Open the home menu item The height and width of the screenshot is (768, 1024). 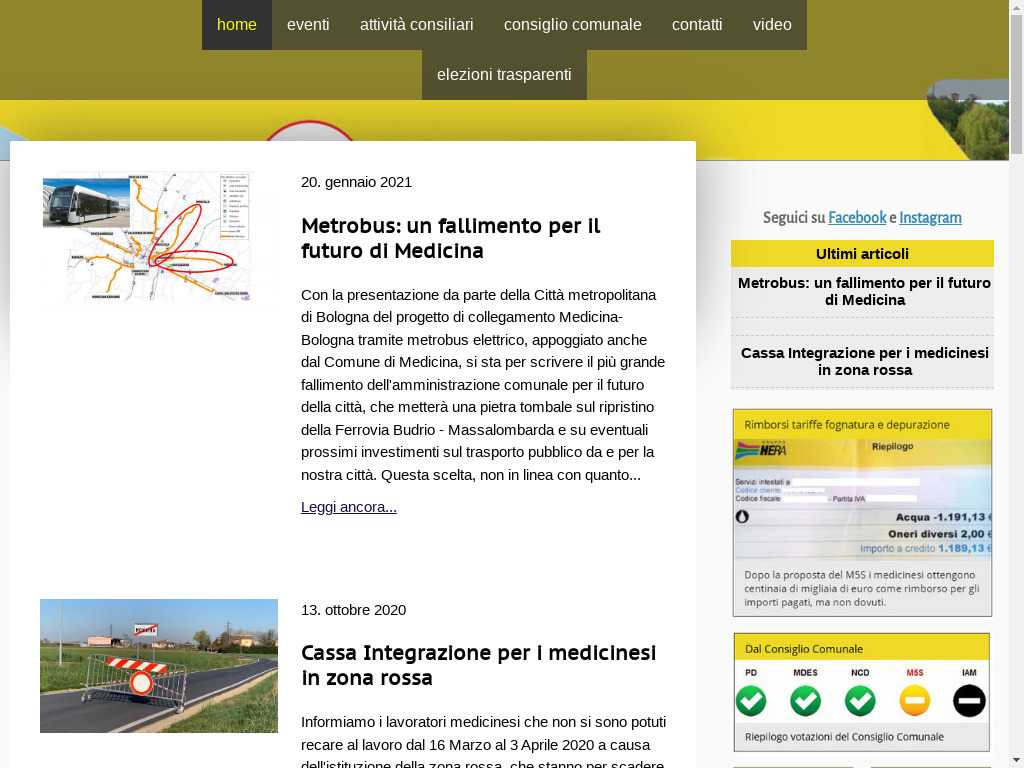(x=236, y=25)
